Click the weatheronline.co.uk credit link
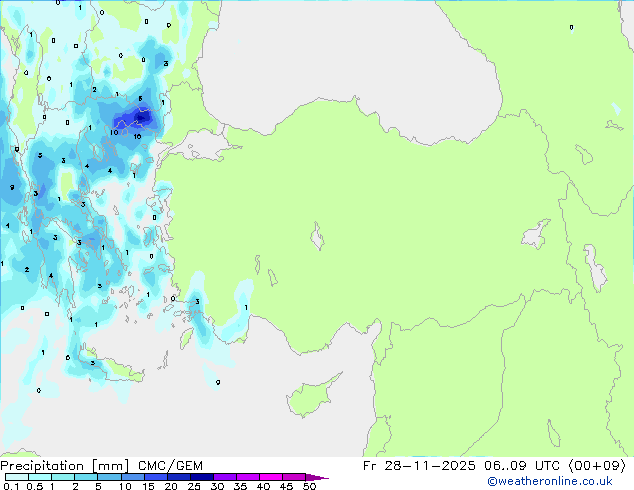The width and height of the screenshot is (634, 490). point(549,481)
